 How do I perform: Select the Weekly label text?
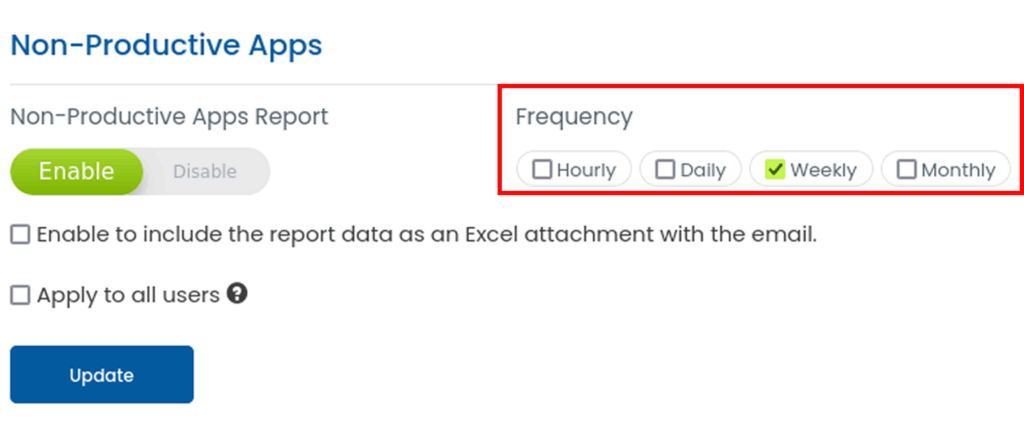(823, 170)
